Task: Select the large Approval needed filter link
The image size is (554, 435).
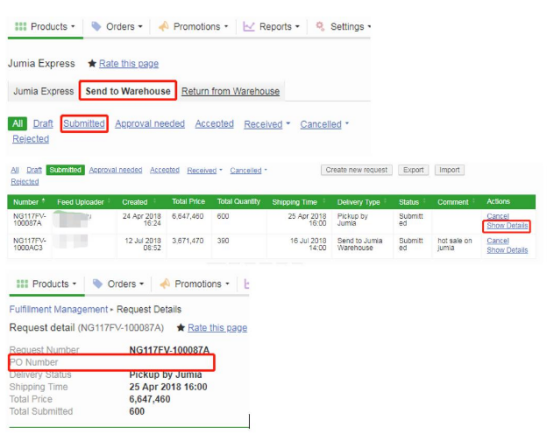Action: point(150,124)
